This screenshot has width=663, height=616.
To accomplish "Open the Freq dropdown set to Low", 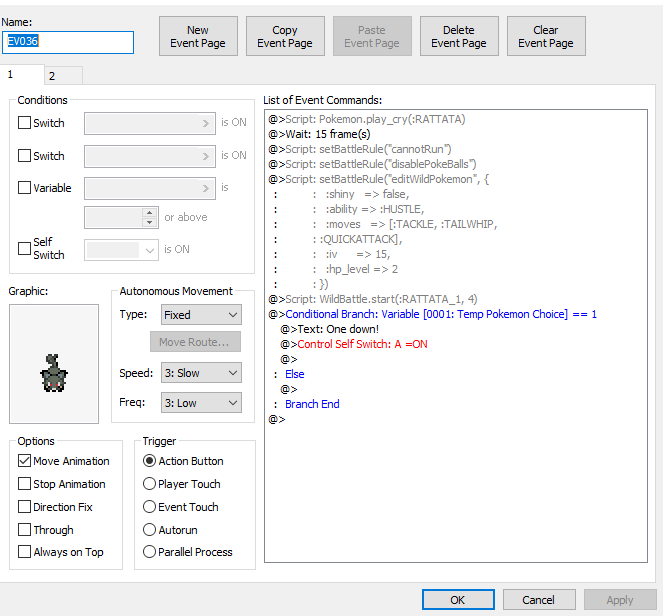I will point(201,403).
